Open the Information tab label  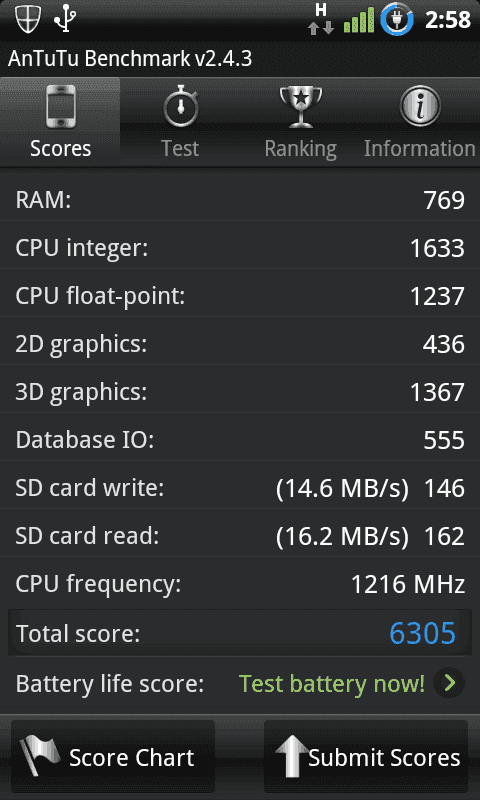(x=419, y=148)
